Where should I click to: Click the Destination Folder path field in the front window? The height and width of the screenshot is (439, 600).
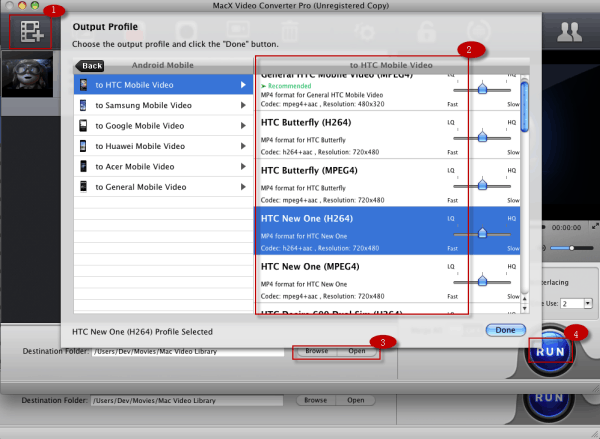pos(188,351)
